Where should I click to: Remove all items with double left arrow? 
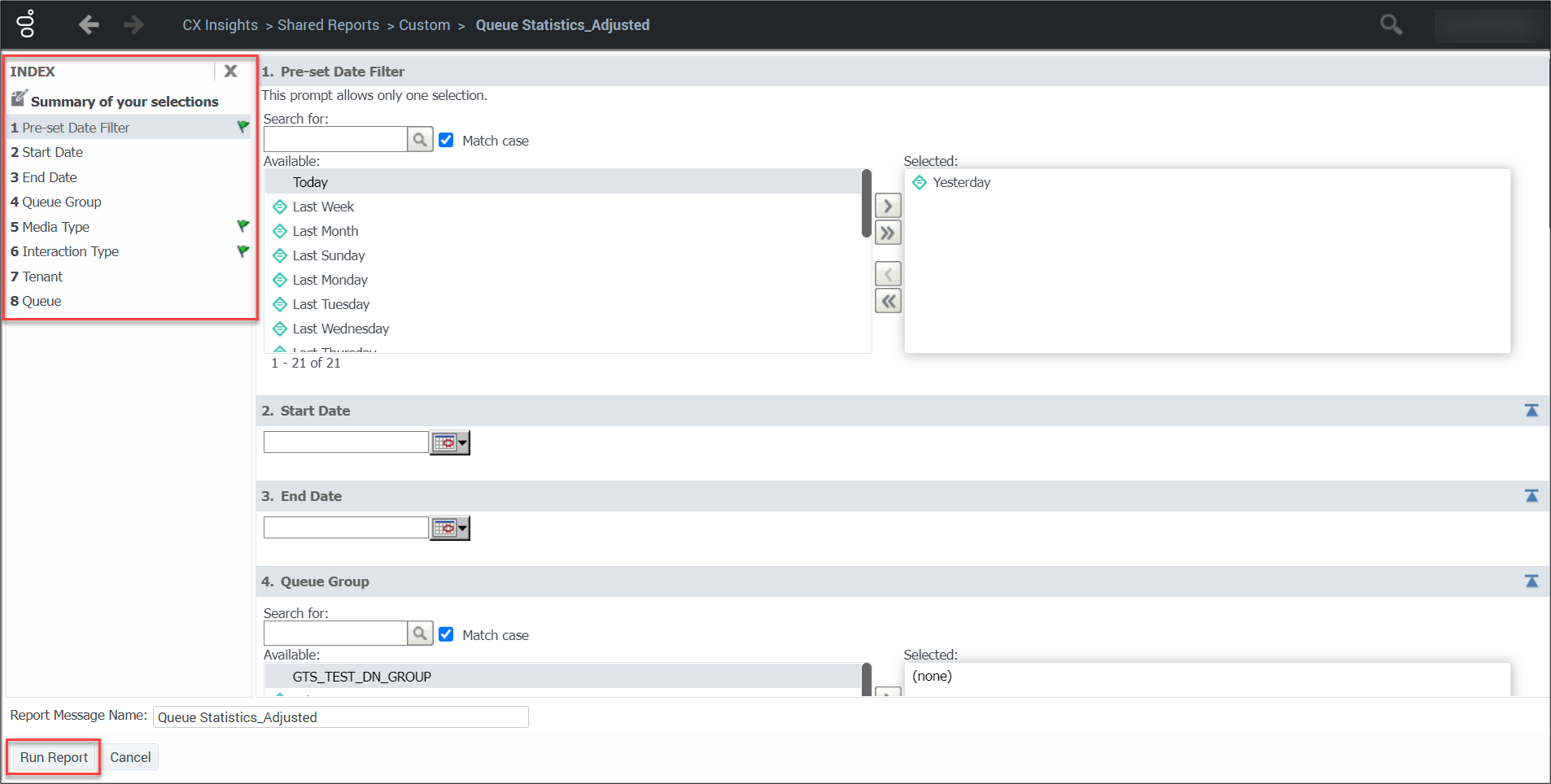[888, 302]
